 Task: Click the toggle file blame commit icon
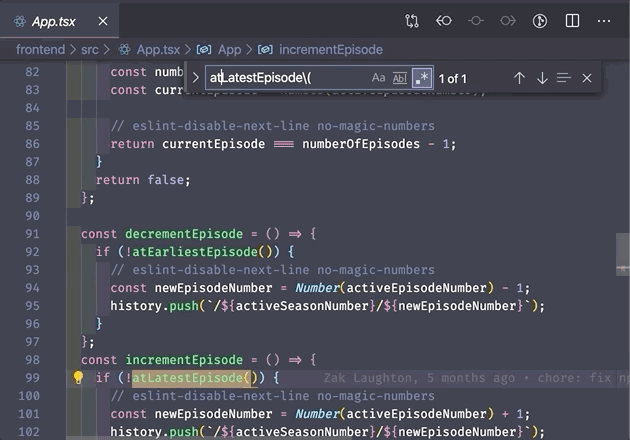[476, 21]
